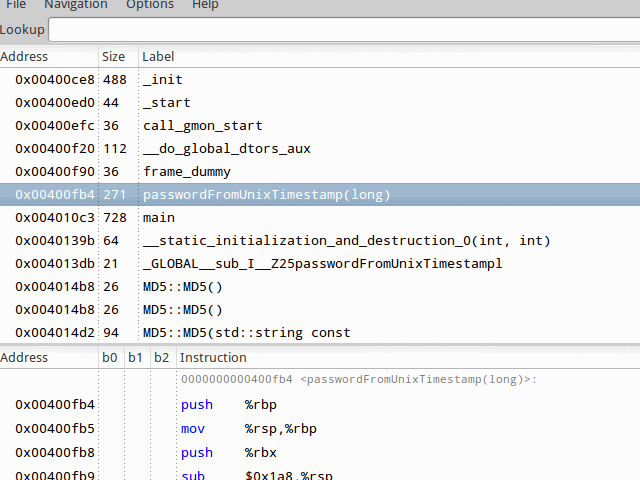Open the Help menu

pos(205,4)
